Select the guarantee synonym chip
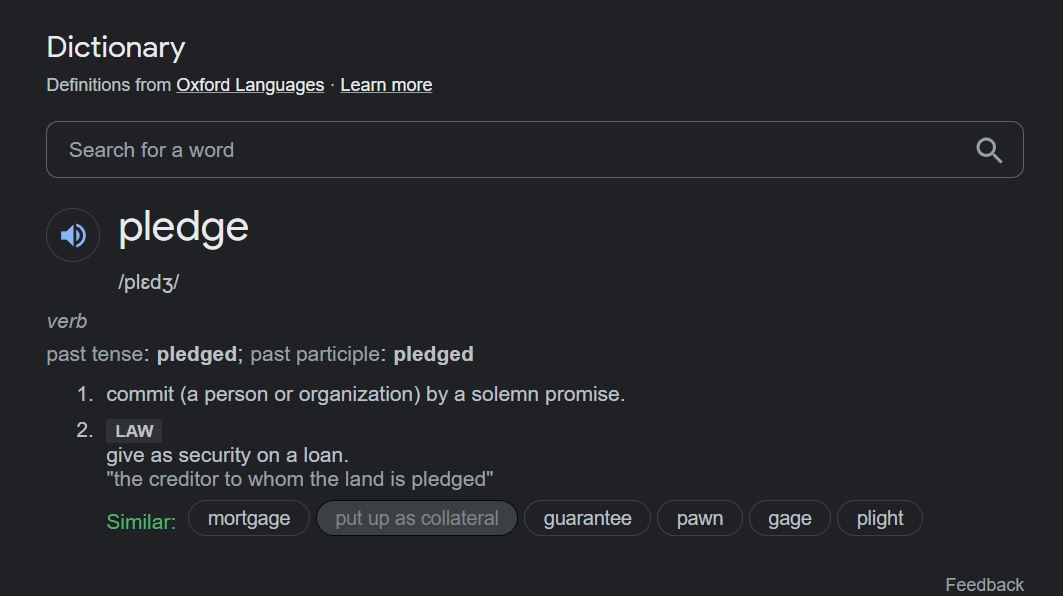This screenshot has width=1063, height=596. pos(587,518)
